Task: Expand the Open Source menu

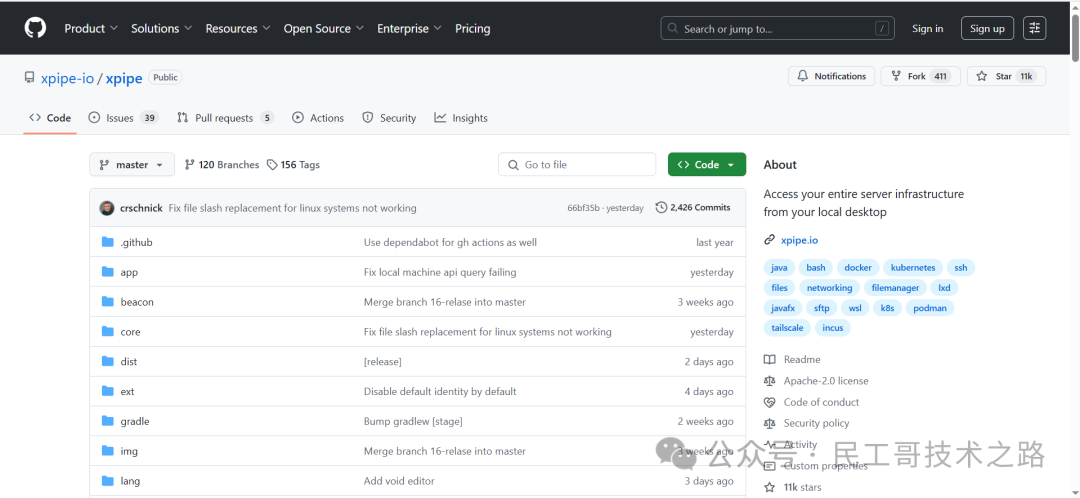Action: pyautogui.click(x=324, y=28)
